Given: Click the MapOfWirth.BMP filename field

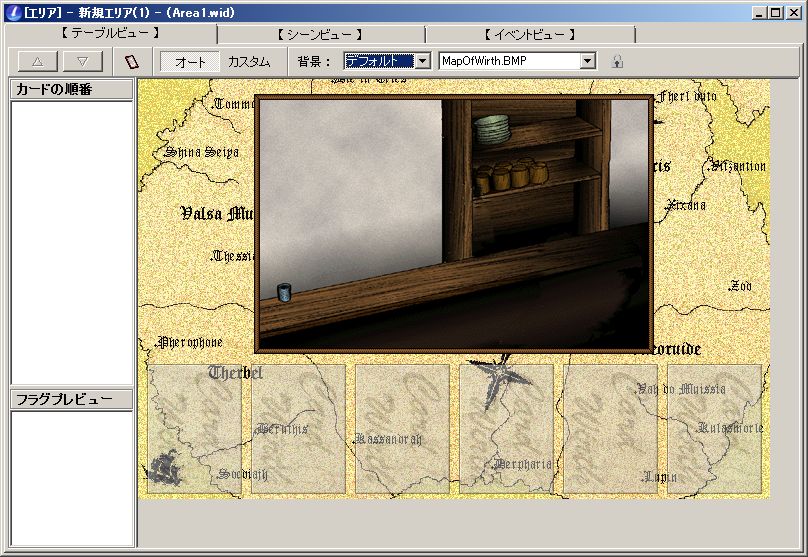Looking at the screenshot, I should point(509,61).
